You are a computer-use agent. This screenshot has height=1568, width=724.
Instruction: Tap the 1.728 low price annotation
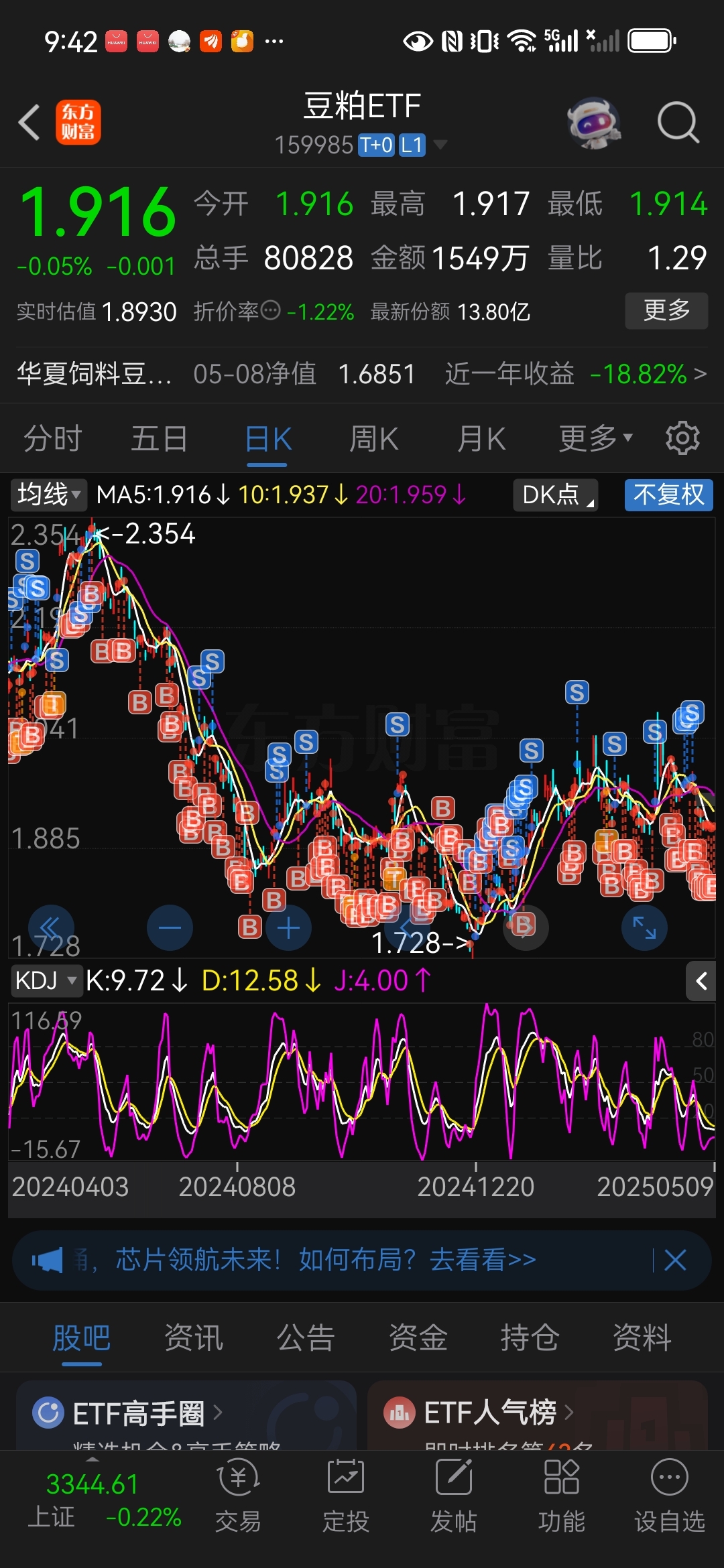point(420,943)
